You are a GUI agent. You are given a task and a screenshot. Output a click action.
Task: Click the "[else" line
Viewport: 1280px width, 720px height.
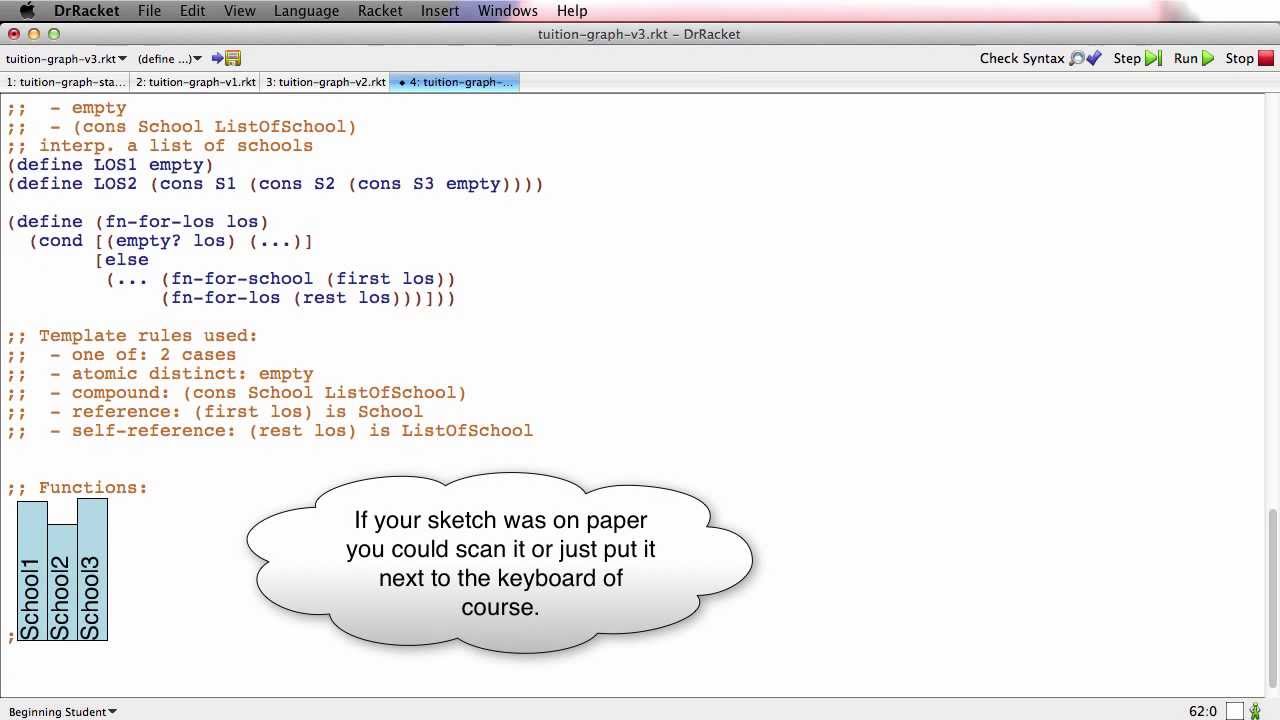coord(122,260)
